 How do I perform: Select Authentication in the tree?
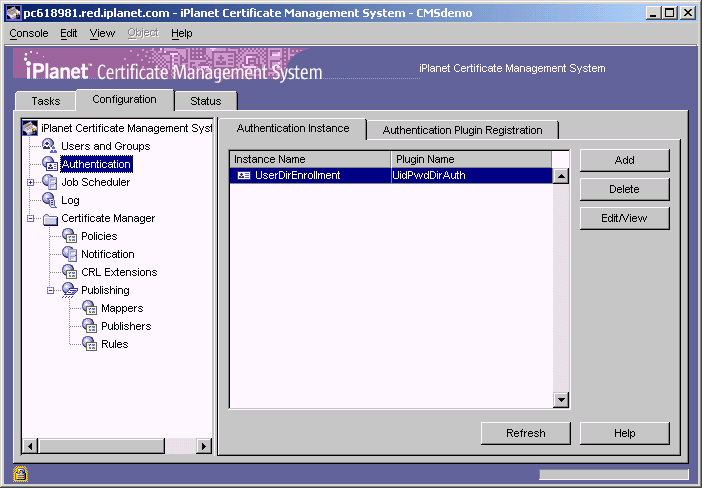pyautogui.click(x=96, y=164)
